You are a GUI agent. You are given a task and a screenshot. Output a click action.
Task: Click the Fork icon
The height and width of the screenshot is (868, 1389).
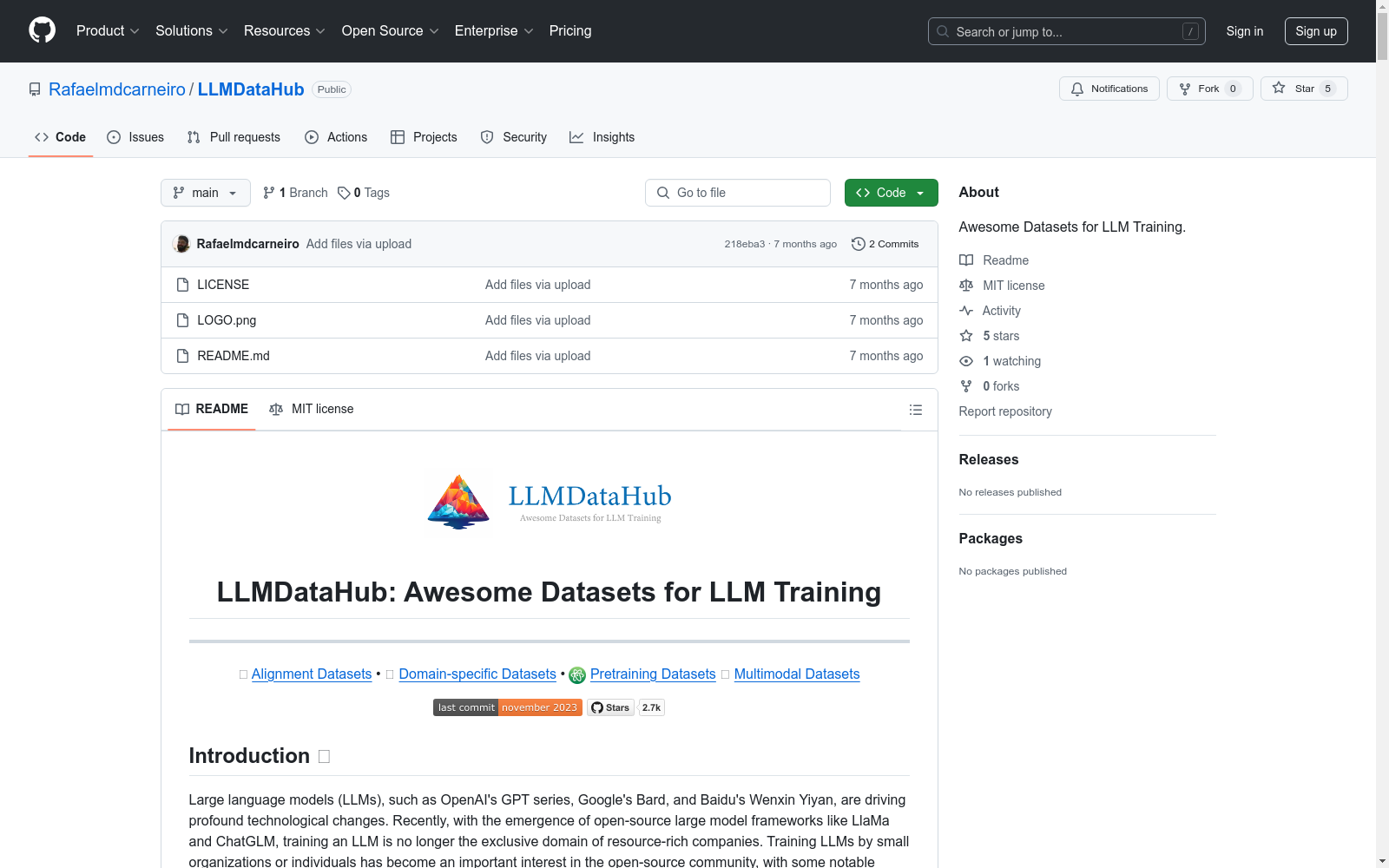tap(1185, 89)
